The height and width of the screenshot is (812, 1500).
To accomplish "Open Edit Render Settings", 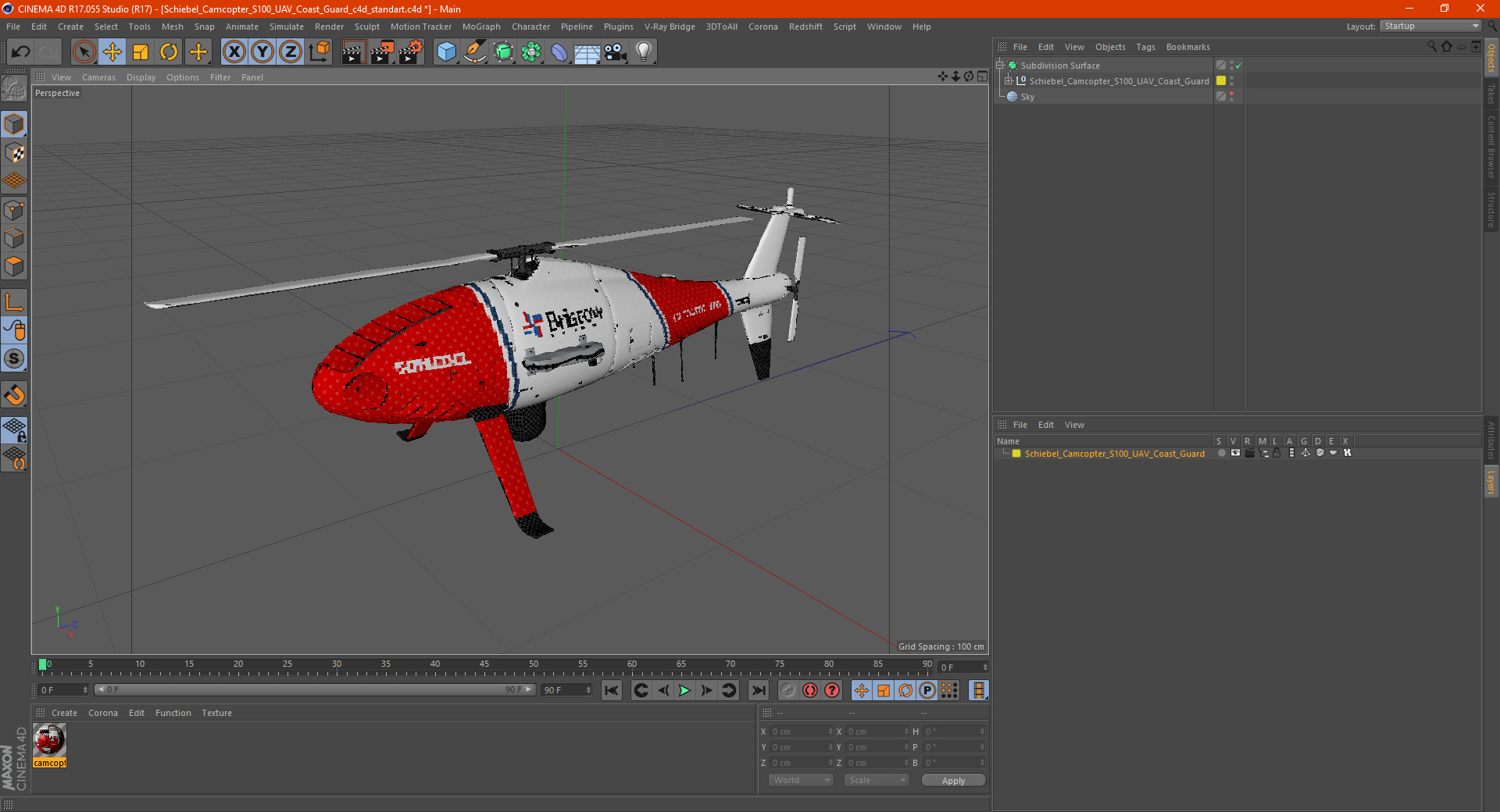I will coord(410,52).
